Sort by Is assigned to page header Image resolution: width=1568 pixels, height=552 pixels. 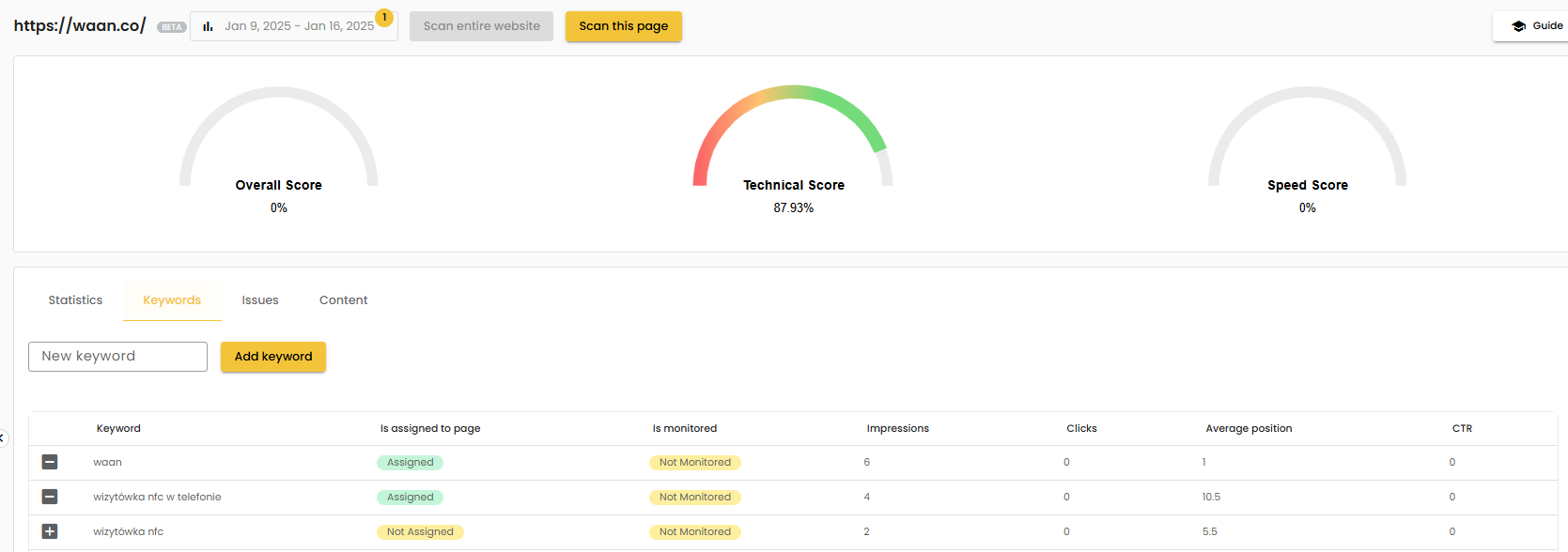(x=430, y=428)
